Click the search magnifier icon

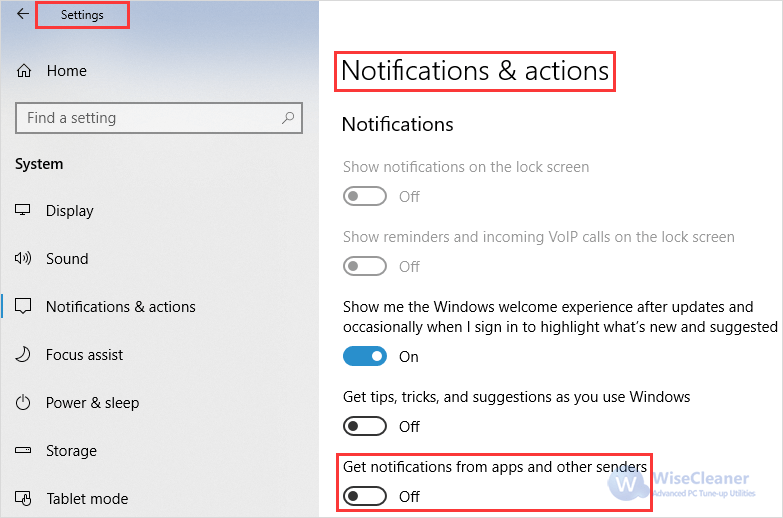(x=288, y=118)
